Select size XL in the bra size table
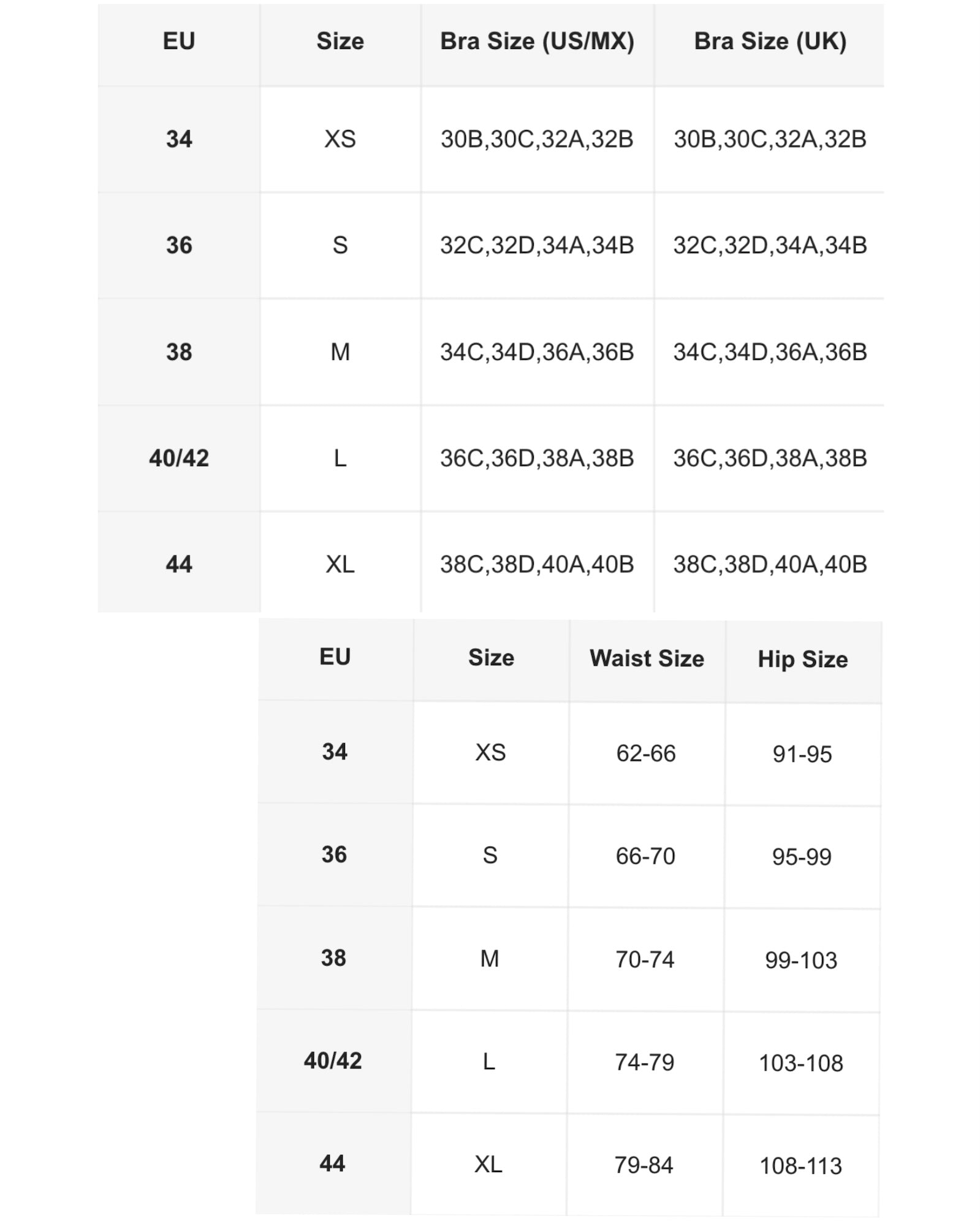980x1226 pixels. [340, 565]
